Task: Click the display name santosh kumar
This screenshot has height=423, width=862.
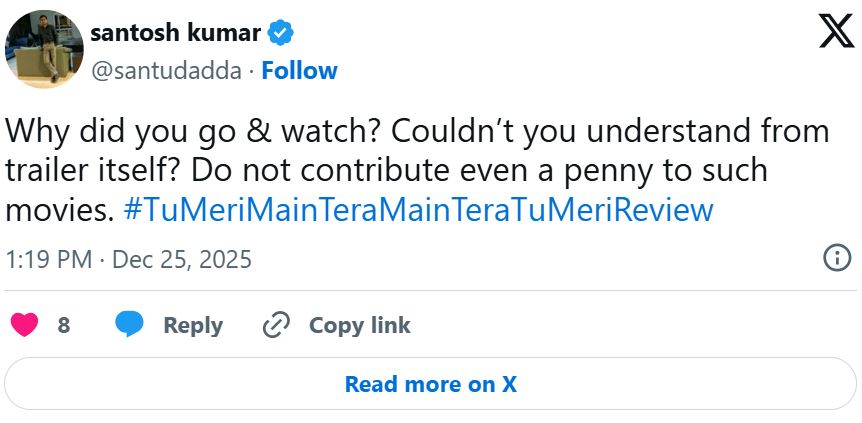Action: pyautogui.click(x=176, y=33)
